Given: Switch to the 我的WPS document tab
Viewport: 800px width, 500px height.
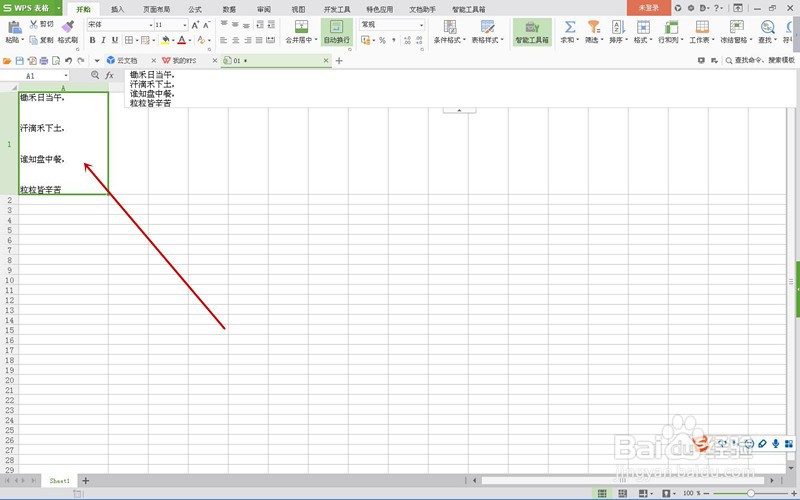Looking at the screenshot, I should 184,61.
